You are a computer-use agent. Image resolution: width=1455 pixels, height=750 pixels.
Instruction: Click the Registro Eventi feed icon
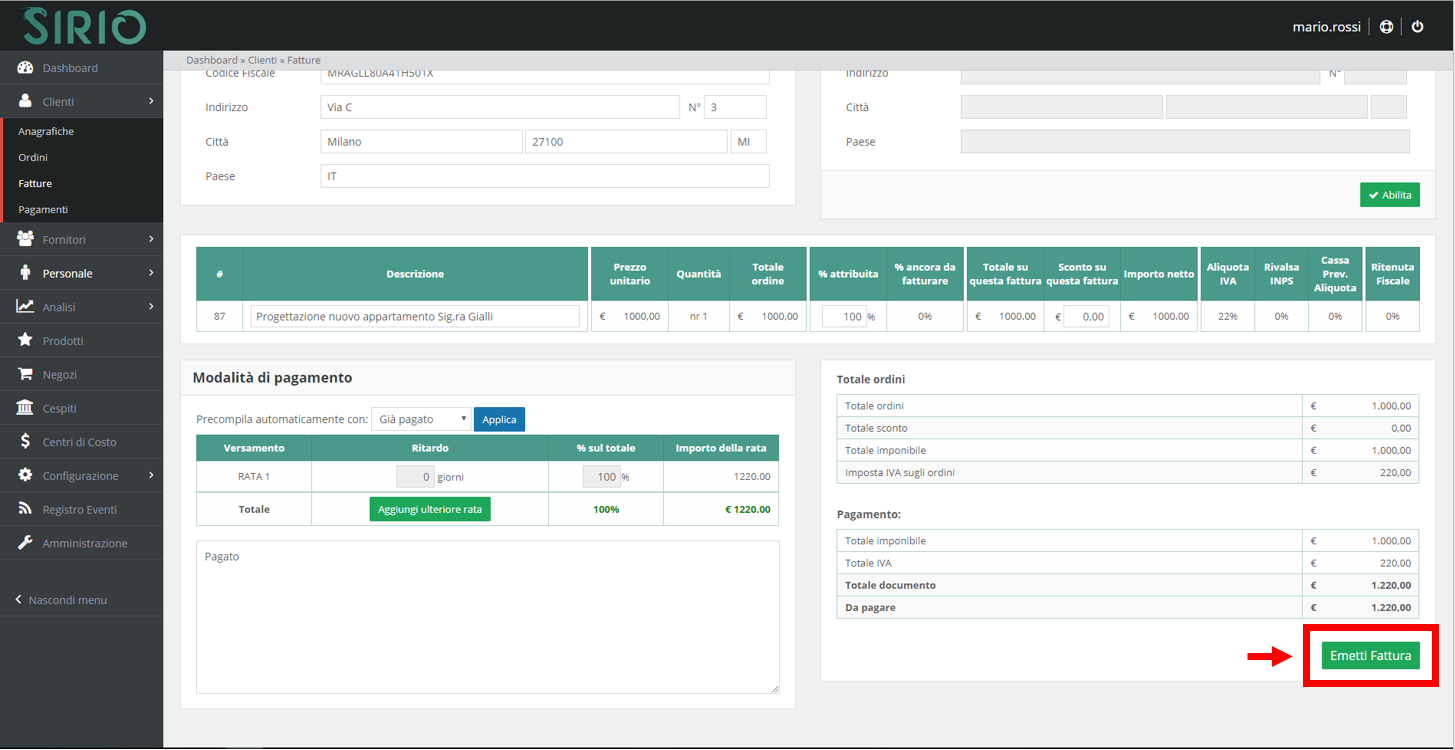coord(26,510)
